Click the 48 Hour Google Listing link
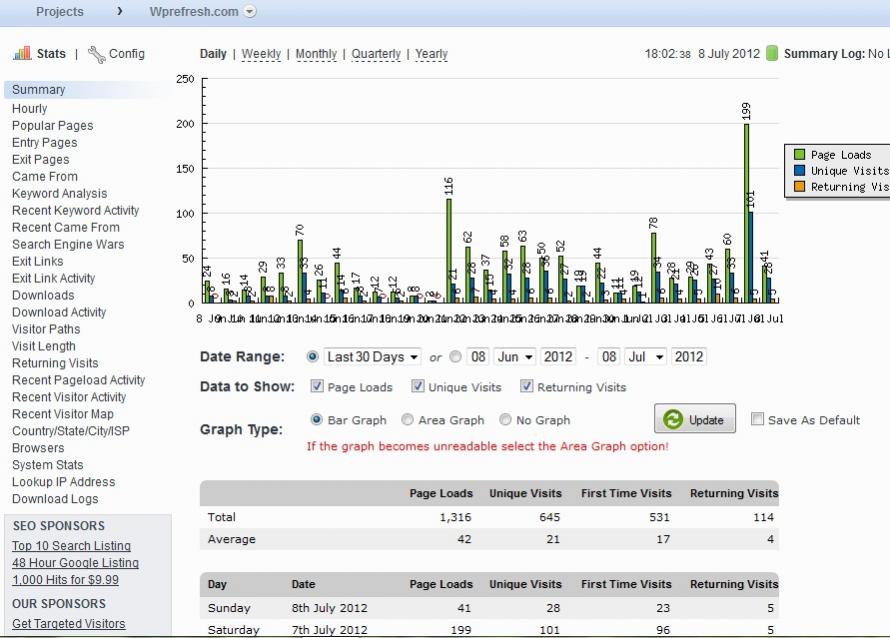Image resolution: width=890 pixels, height=638 pixels. tap(75, 563)
